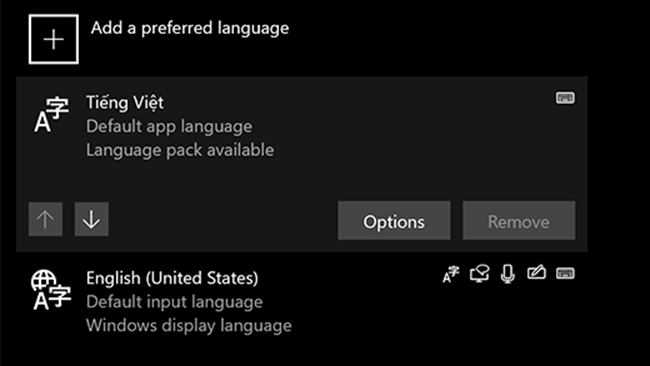Click the Language pack available text

[180, 150]
